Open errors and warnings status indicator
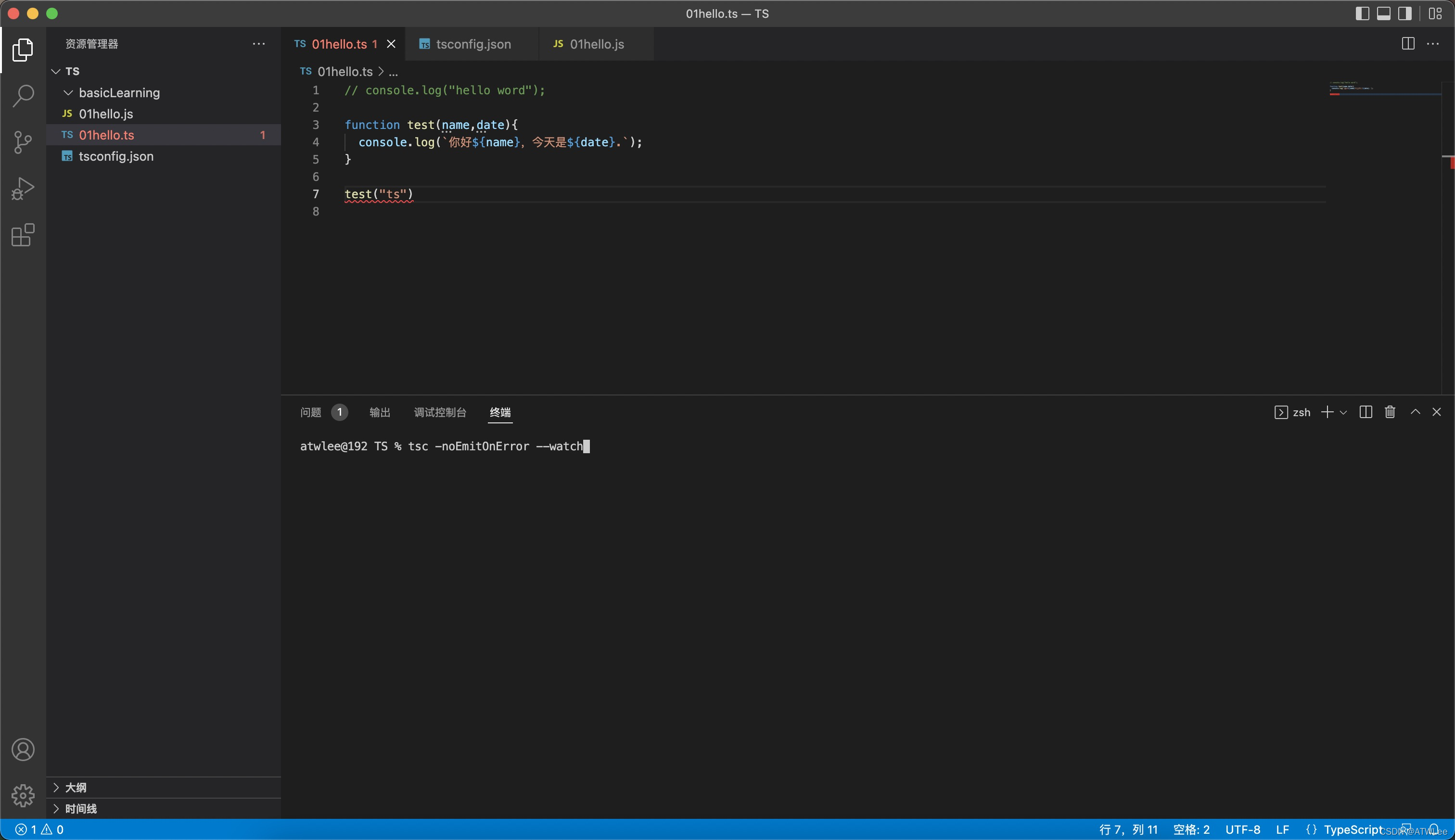1455x840 pixels. pos(39,829)
